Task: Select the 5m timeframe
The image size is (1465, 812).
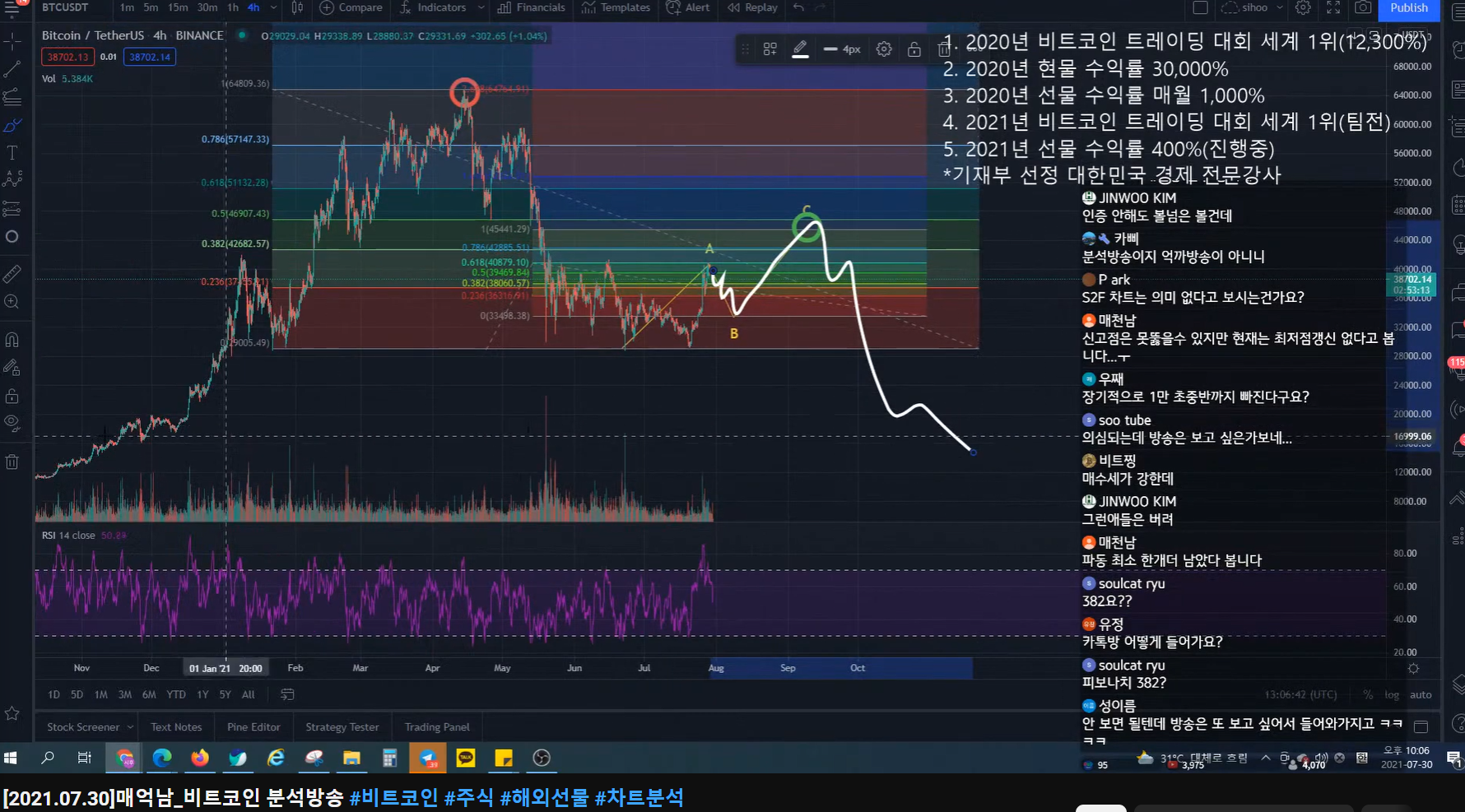Action: 151,7
